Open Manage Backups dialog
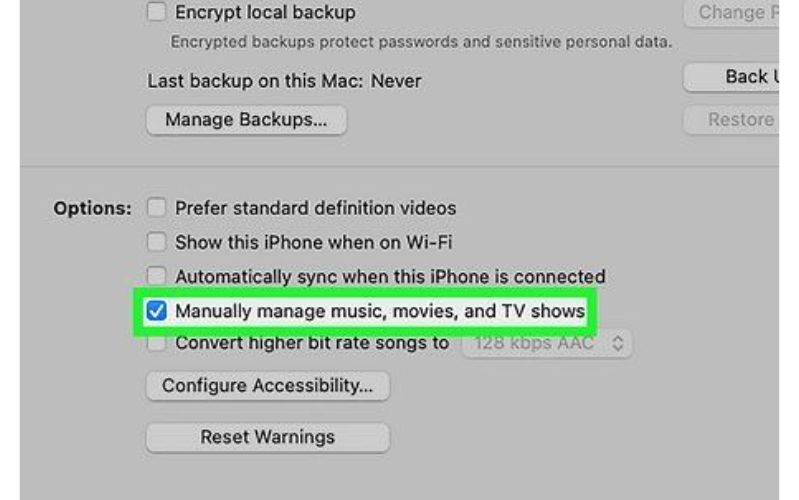This screenshot has width=799, height=500. tap(247, 120)
